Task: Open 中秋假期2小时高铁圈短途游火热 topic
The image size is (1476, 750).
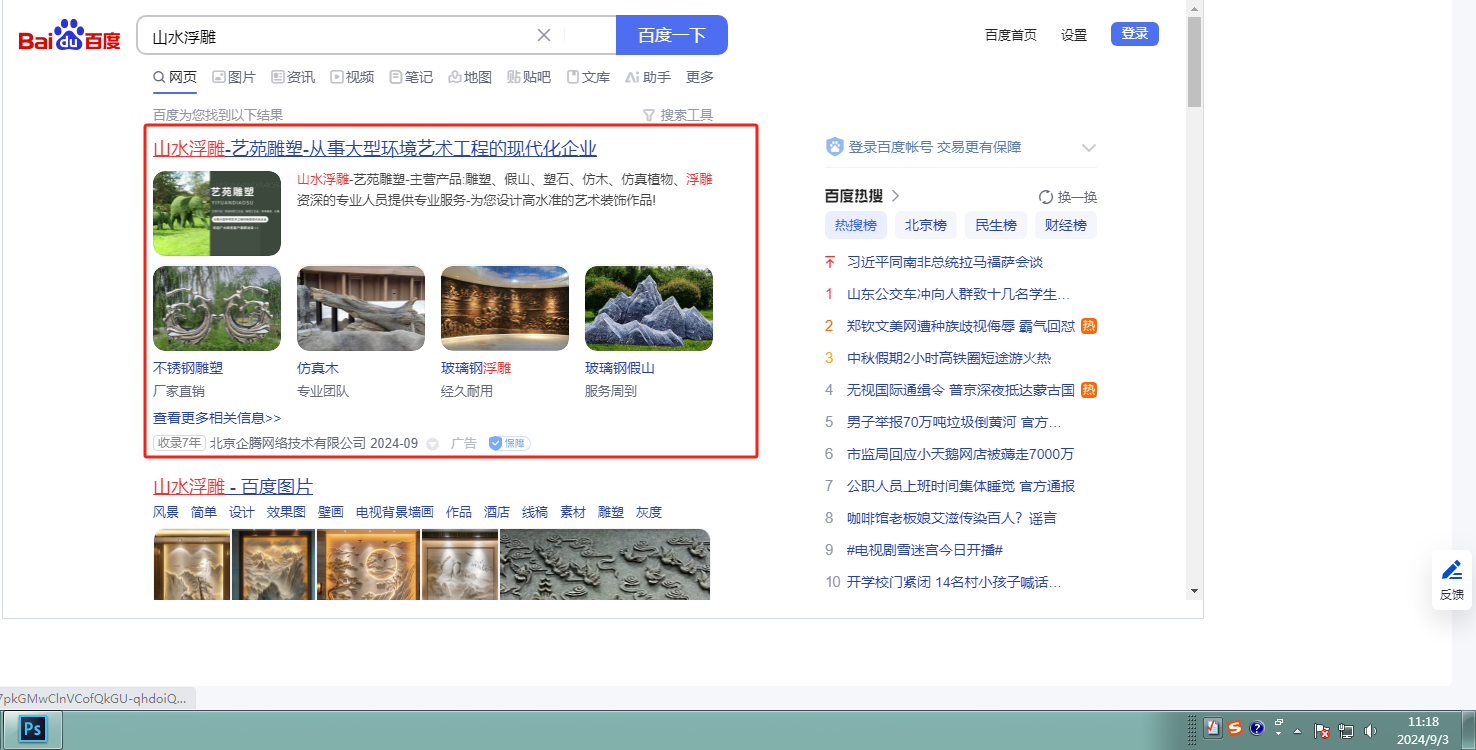Action: coord(949,358)
